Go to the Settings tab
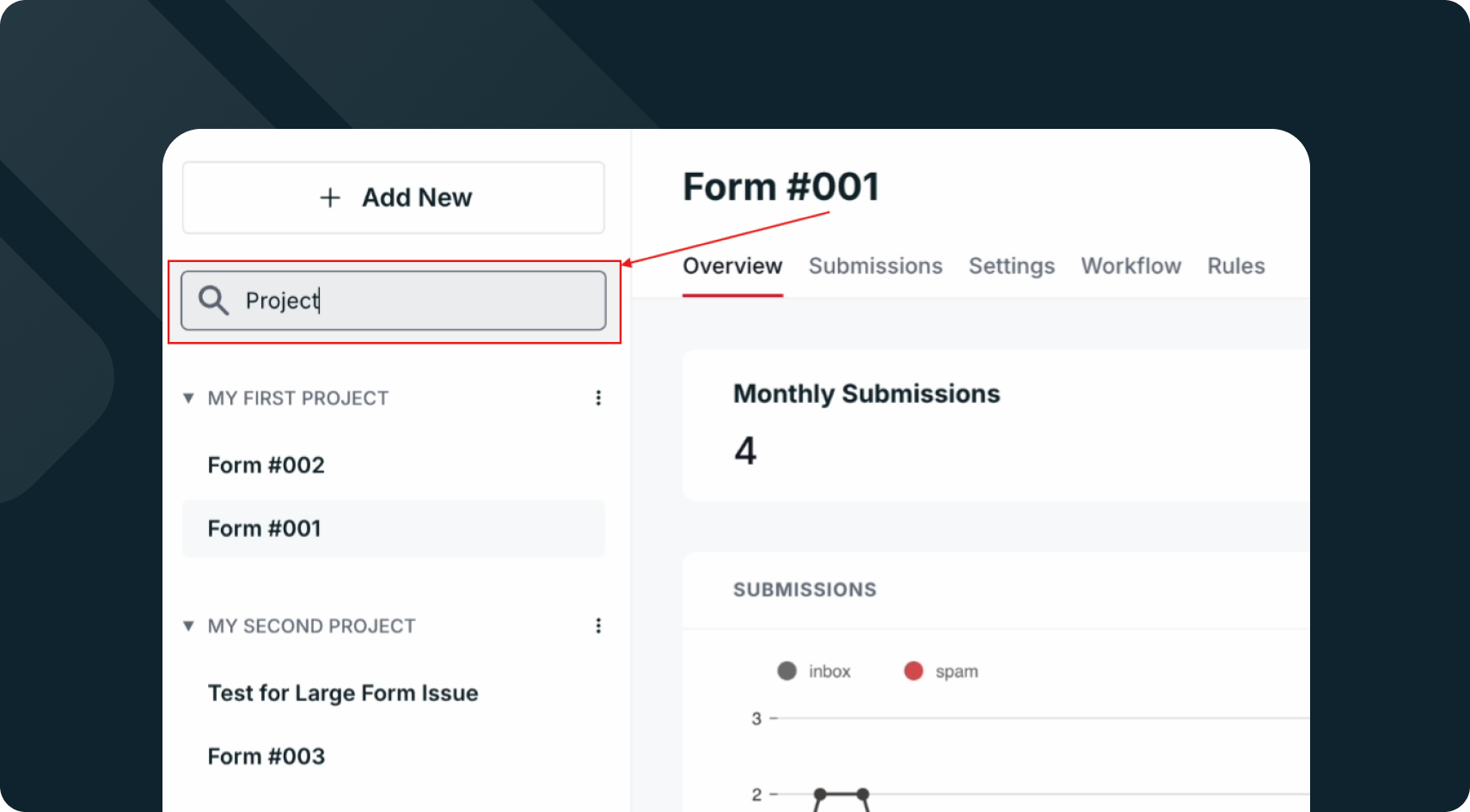1470x812 pixels. click(x=1012, y=266)
